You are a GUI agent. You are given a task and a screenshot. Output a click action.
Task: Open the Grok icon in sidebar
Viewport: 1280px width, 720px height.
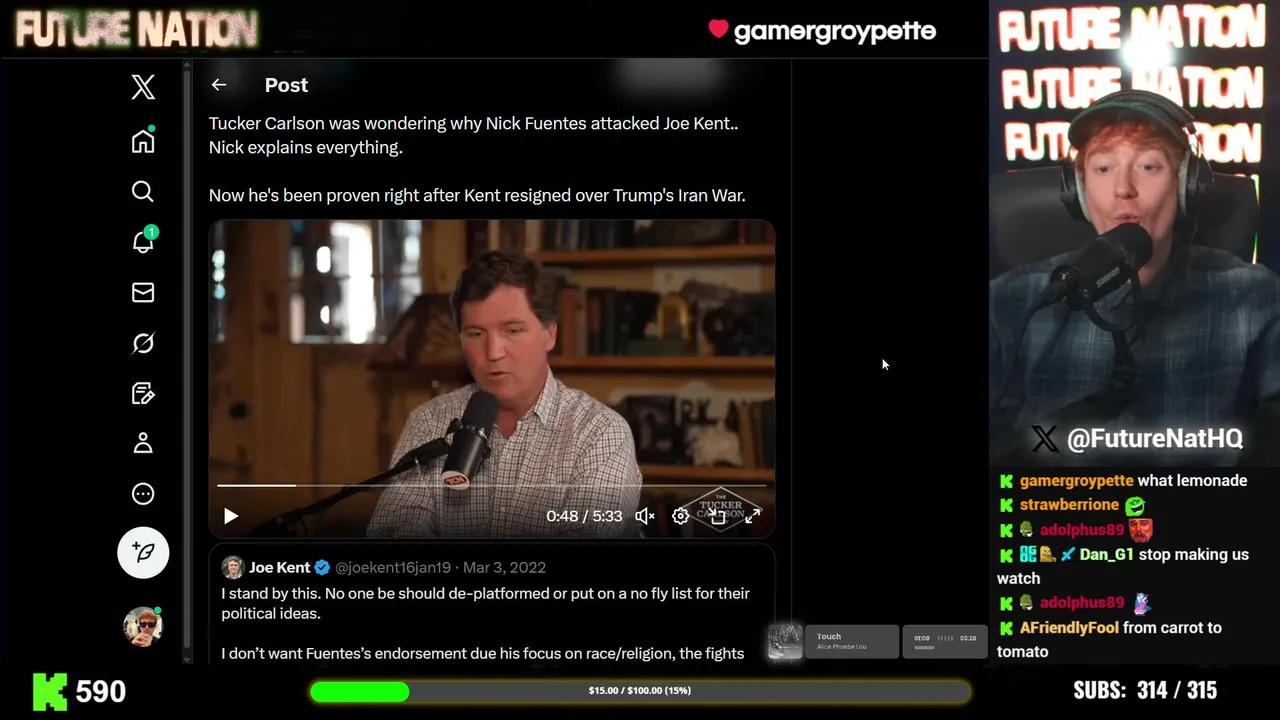pos(143,343)
